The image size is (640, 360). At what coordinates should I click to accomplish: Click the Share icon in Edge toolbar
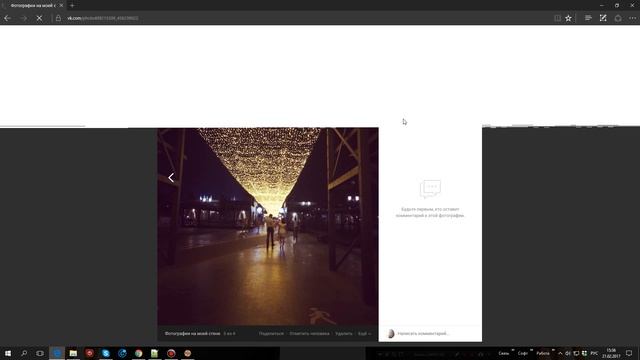pos(618,18)
